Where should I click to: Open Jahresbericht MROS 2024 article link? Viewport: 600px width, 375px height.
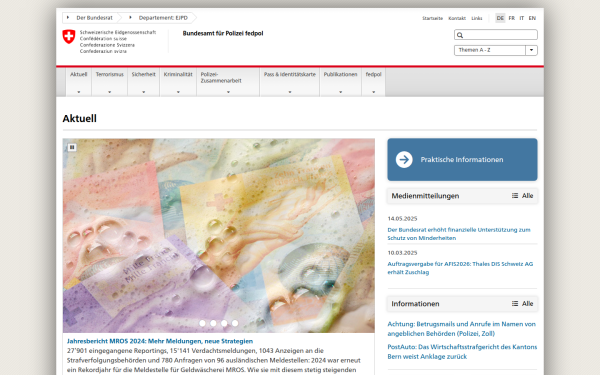click(x=160, y=341)
